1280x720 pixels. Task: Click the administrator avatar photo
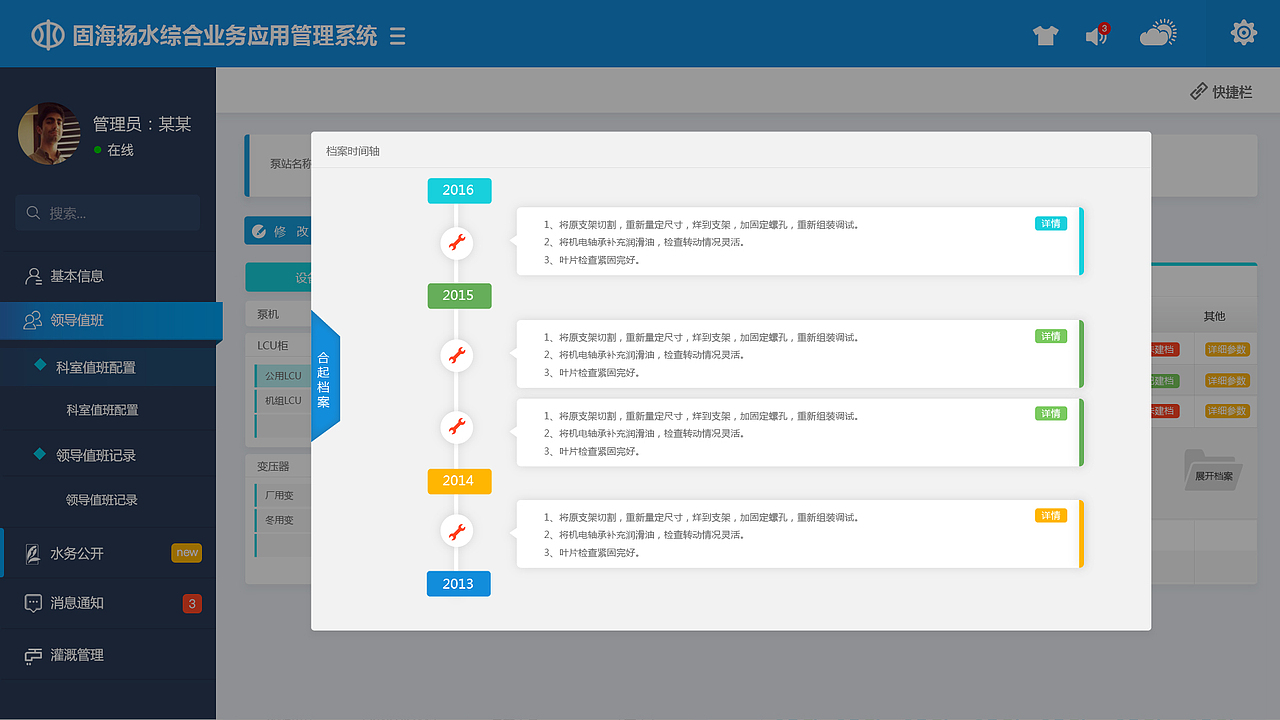(49, 133)
